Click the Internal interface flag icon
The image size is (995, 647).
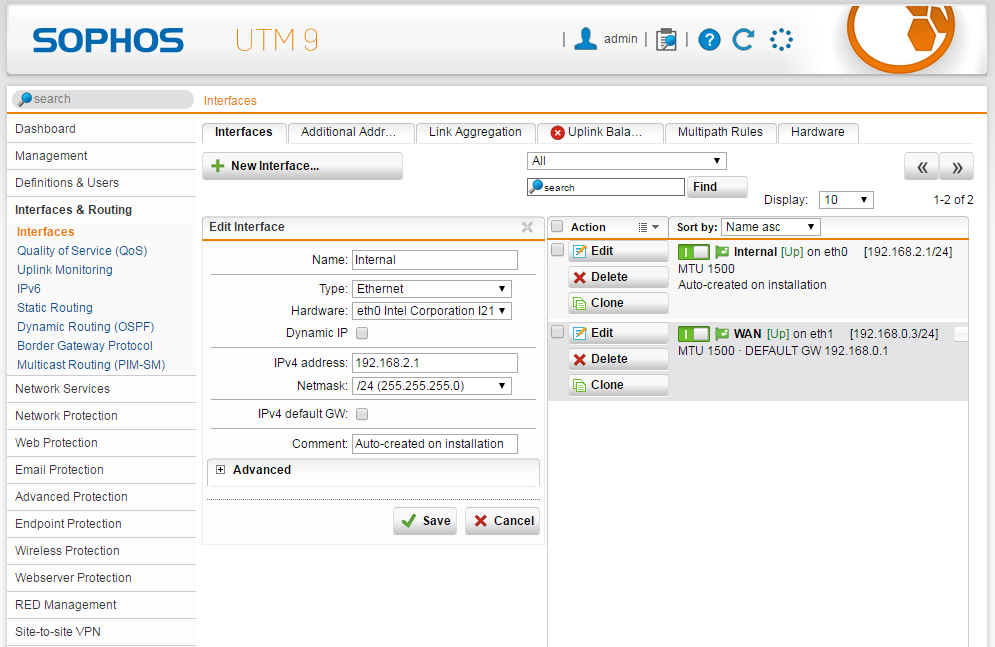click(722, 252)
